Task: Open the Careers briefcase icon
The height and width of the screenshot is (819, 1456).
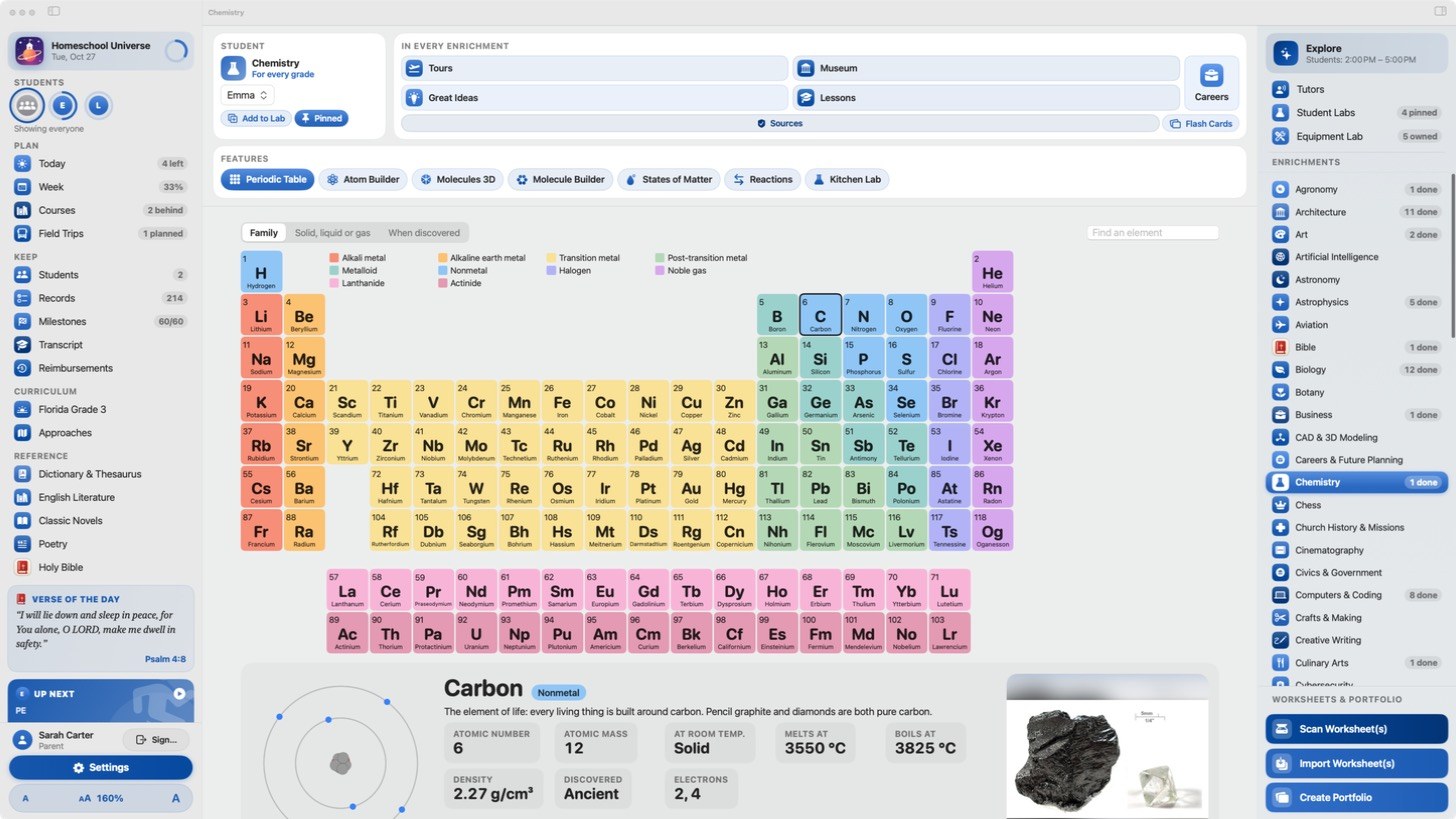Action: click(x=1211, y=76)
